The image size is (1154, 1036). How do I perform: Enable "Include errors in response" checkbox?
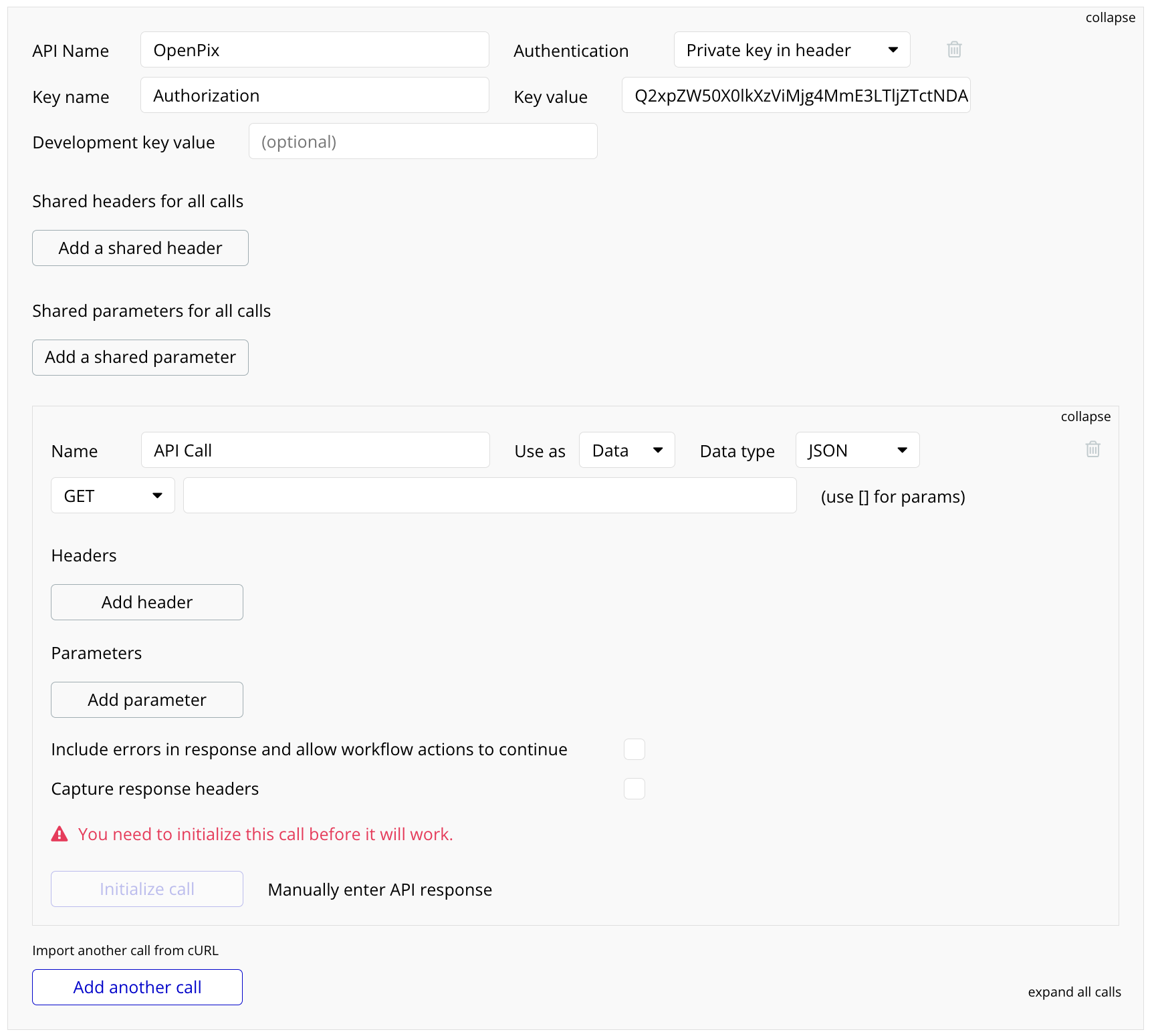pos(634,749)
